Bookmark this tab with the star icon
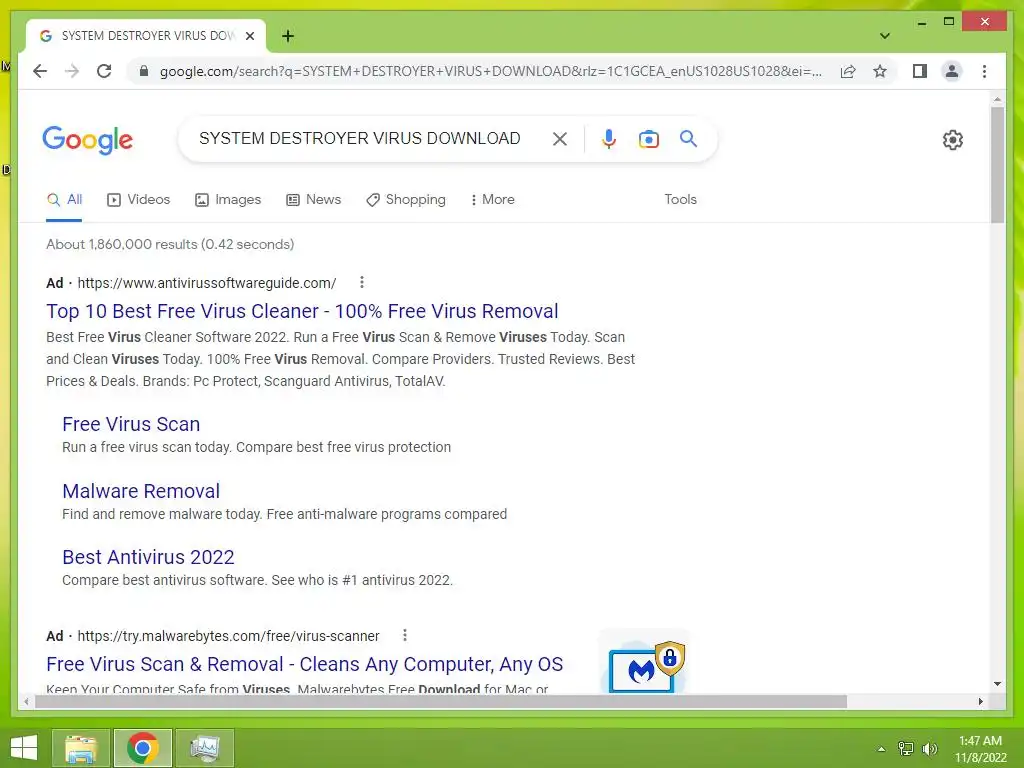 [880, 71]
